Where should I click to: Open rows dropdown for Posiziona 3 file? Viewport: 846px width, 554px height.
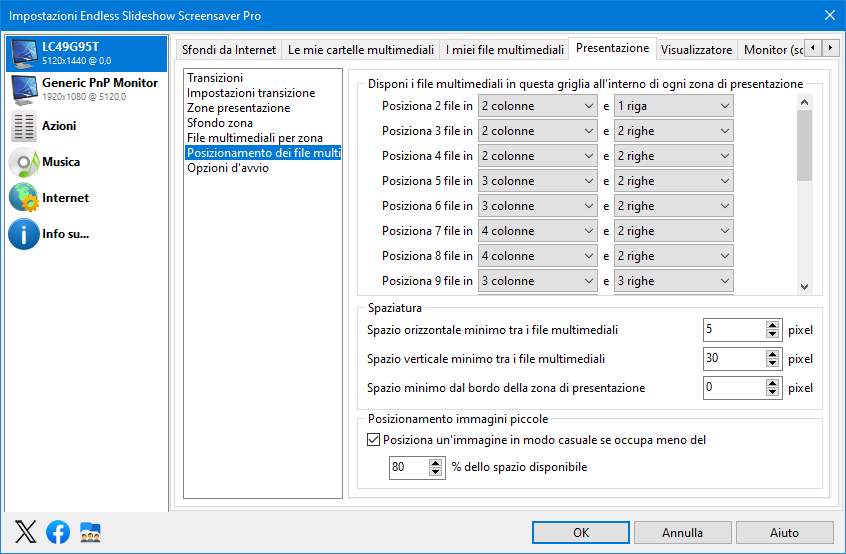coord(673,131)
